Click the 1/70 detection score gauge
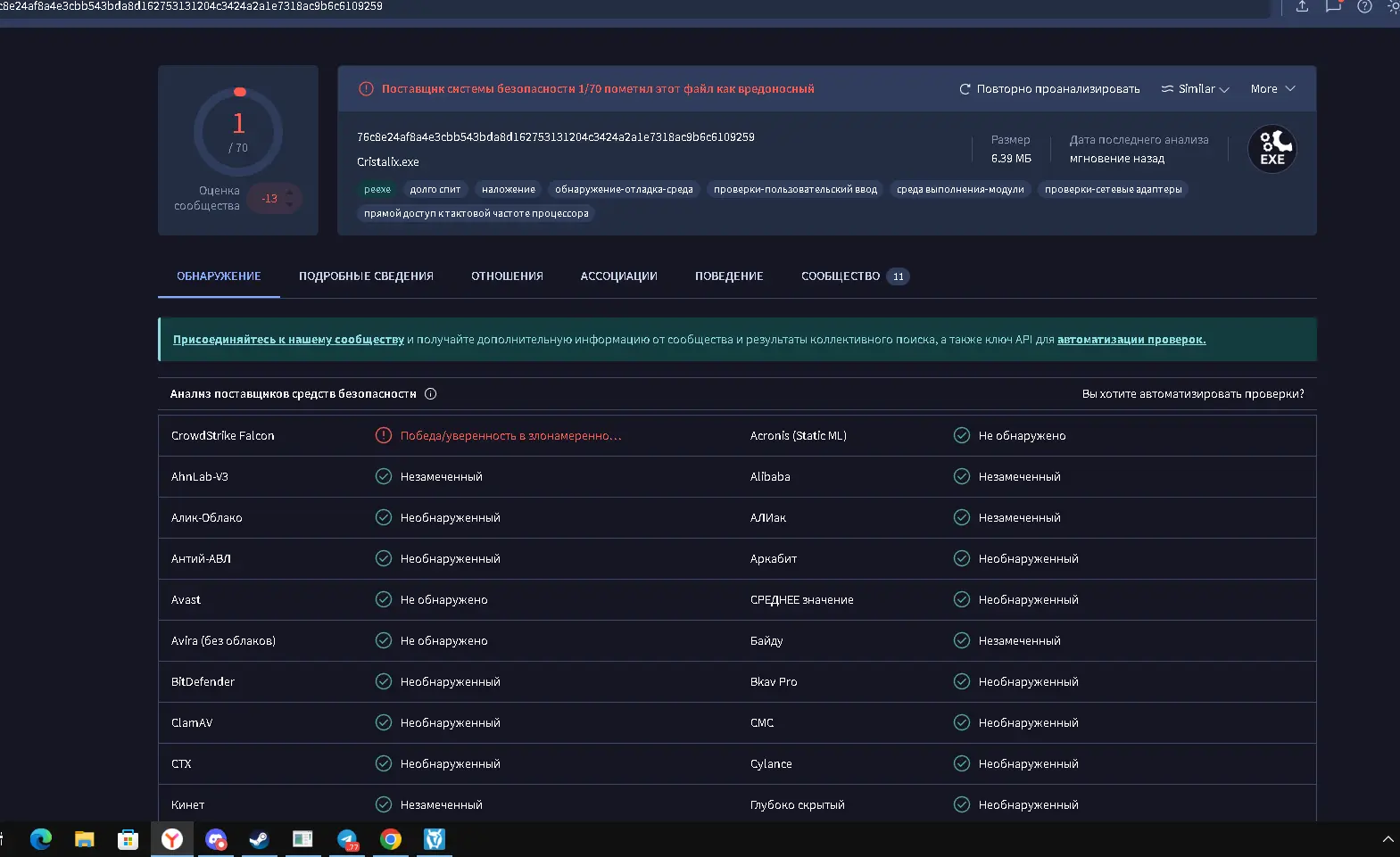1400x857 pixels. coord(238,132)
